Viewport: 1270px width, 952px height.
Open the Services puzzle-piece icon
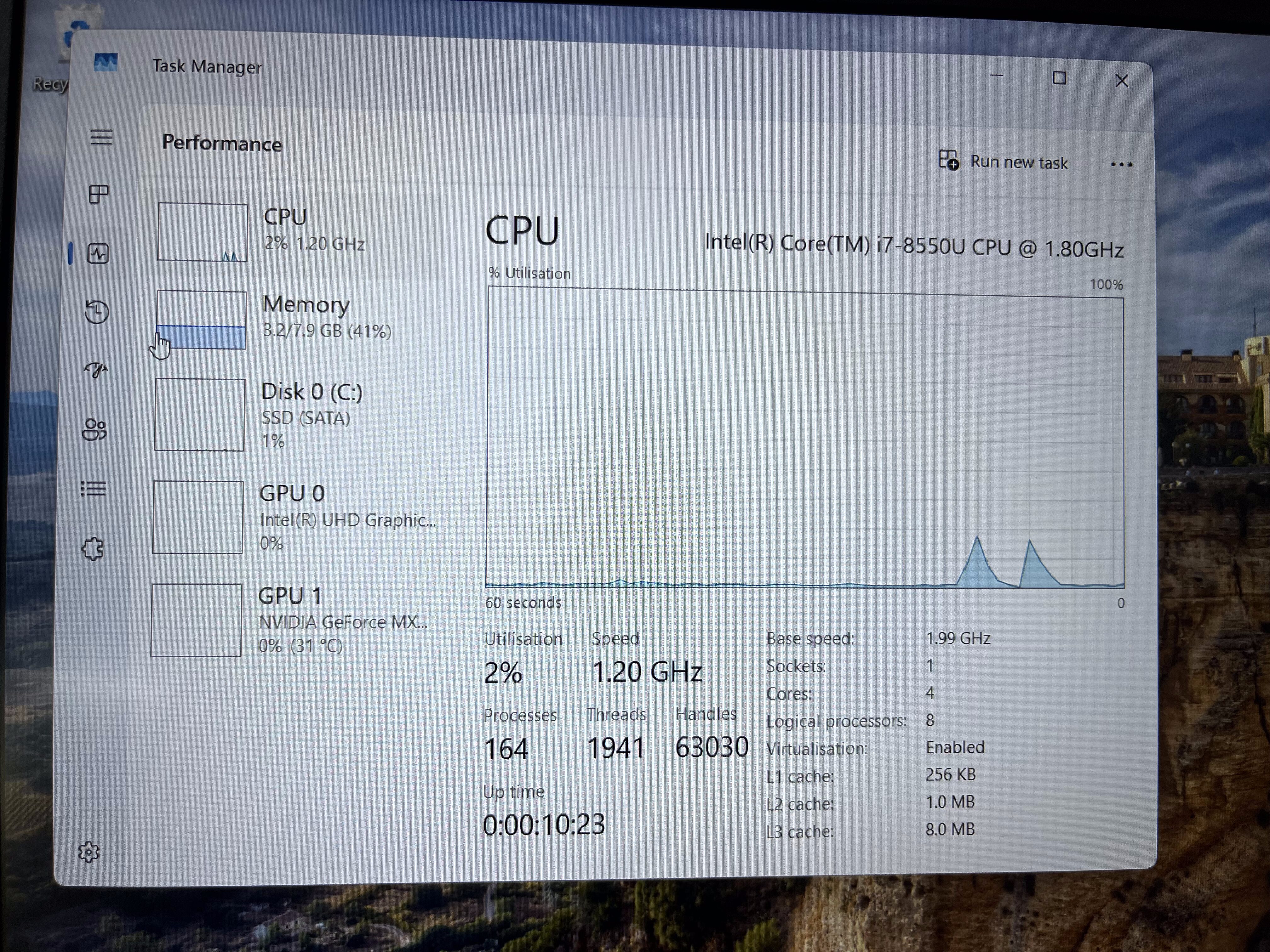[x=92, y=549]
